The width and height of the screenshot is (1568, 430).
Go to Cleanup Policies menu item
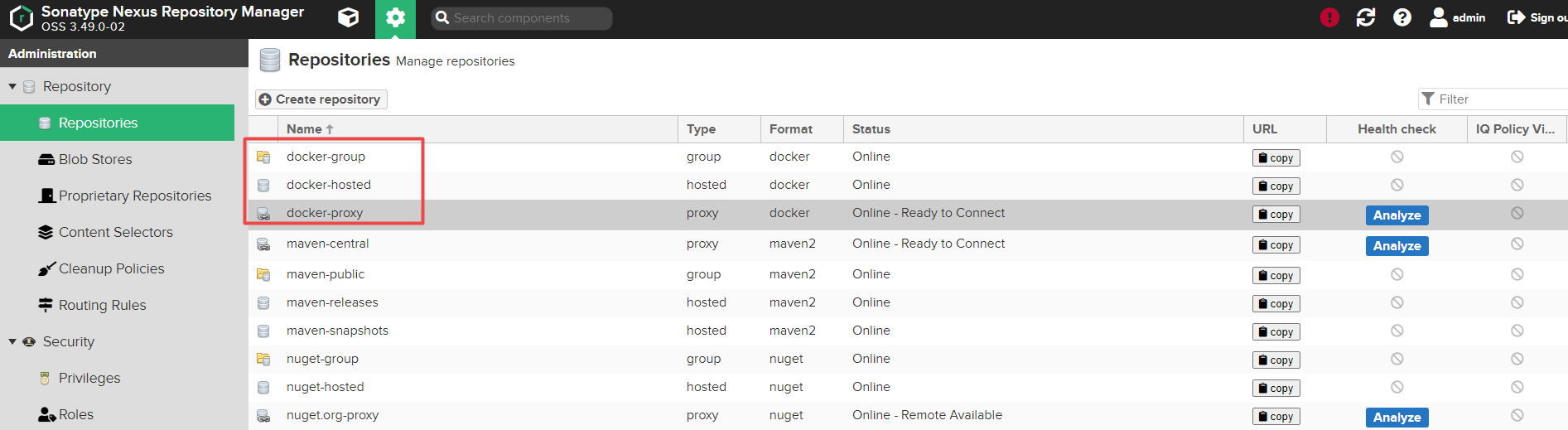point(111,268)
